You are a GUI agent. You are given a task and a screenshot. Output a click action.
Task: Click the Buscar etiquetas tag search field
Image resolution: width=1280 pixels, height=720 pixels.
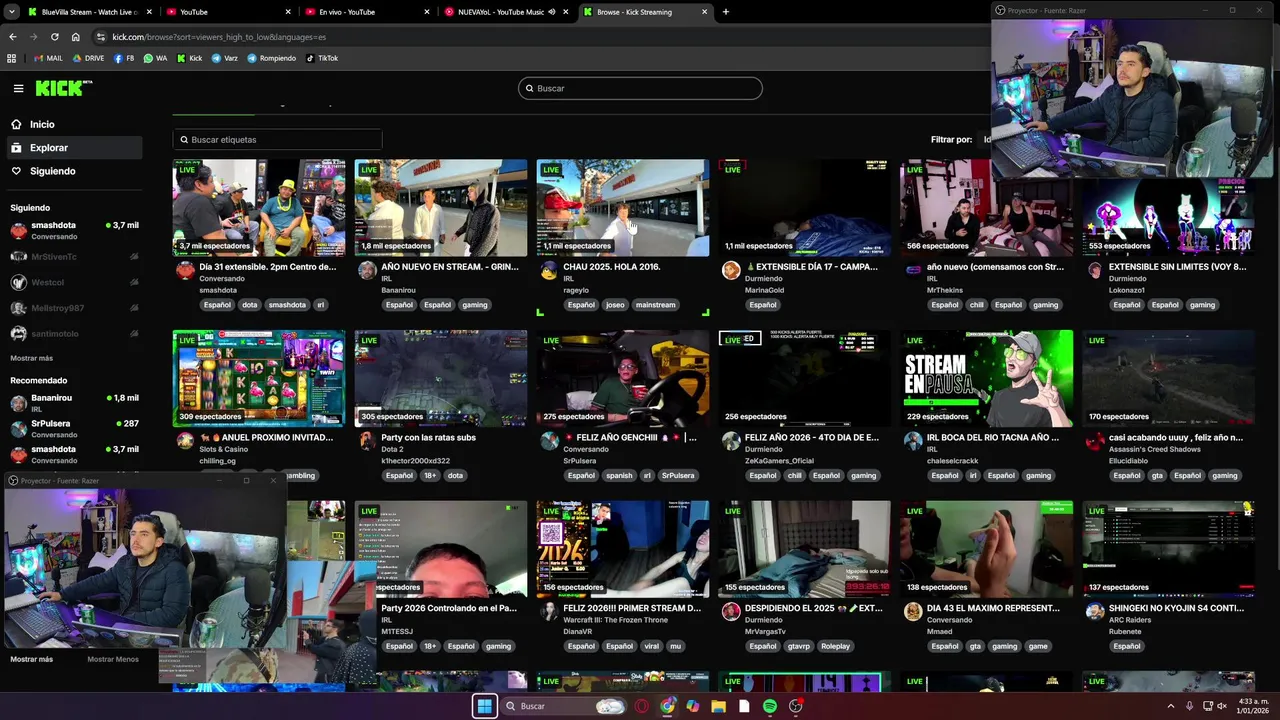click(x=277, y=140)
